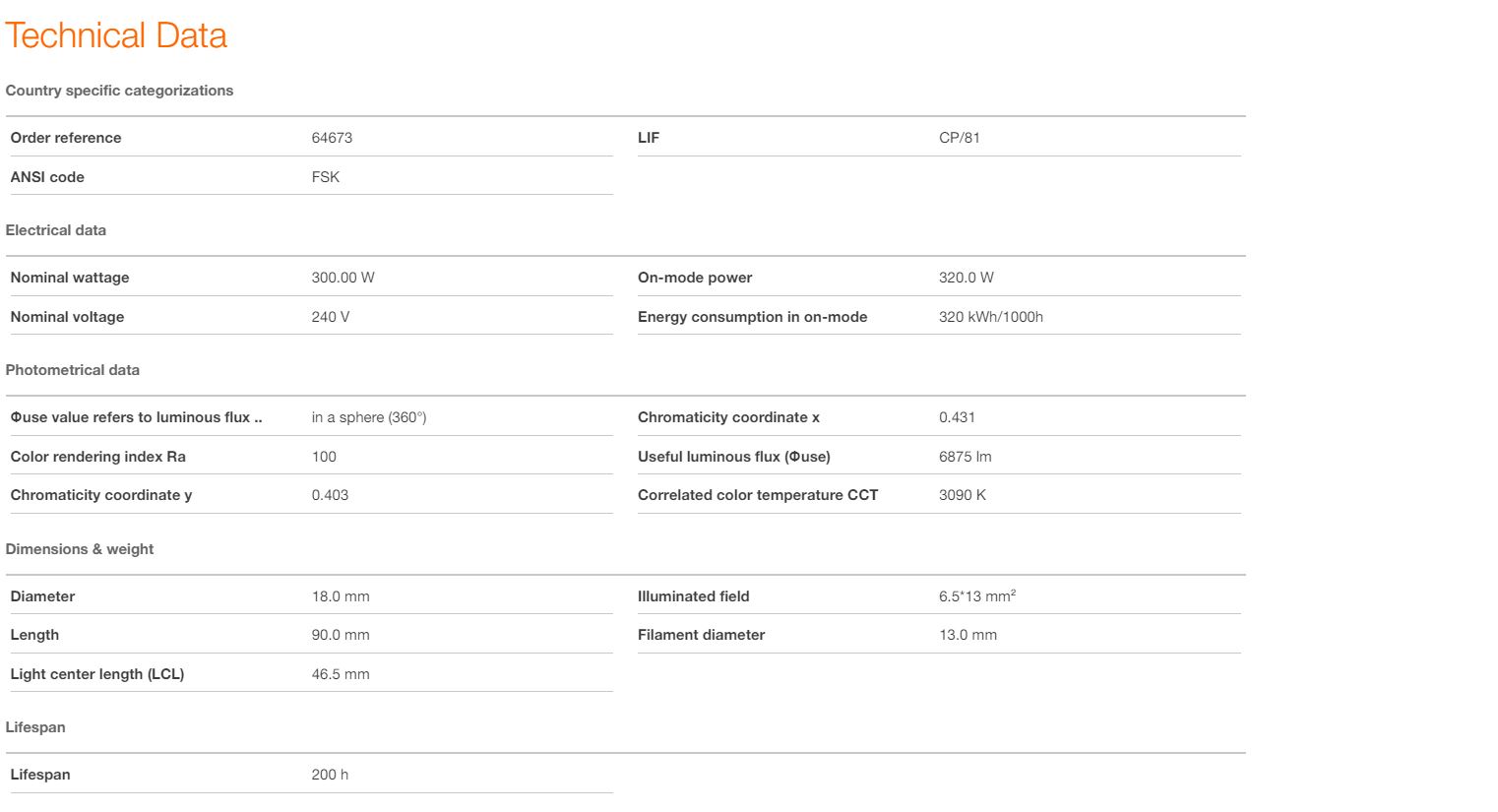Viewport: 1498px width, 812px height.
Task: Click the Technical Data heading
Action: pyautogui.click(x=116, y=35)
